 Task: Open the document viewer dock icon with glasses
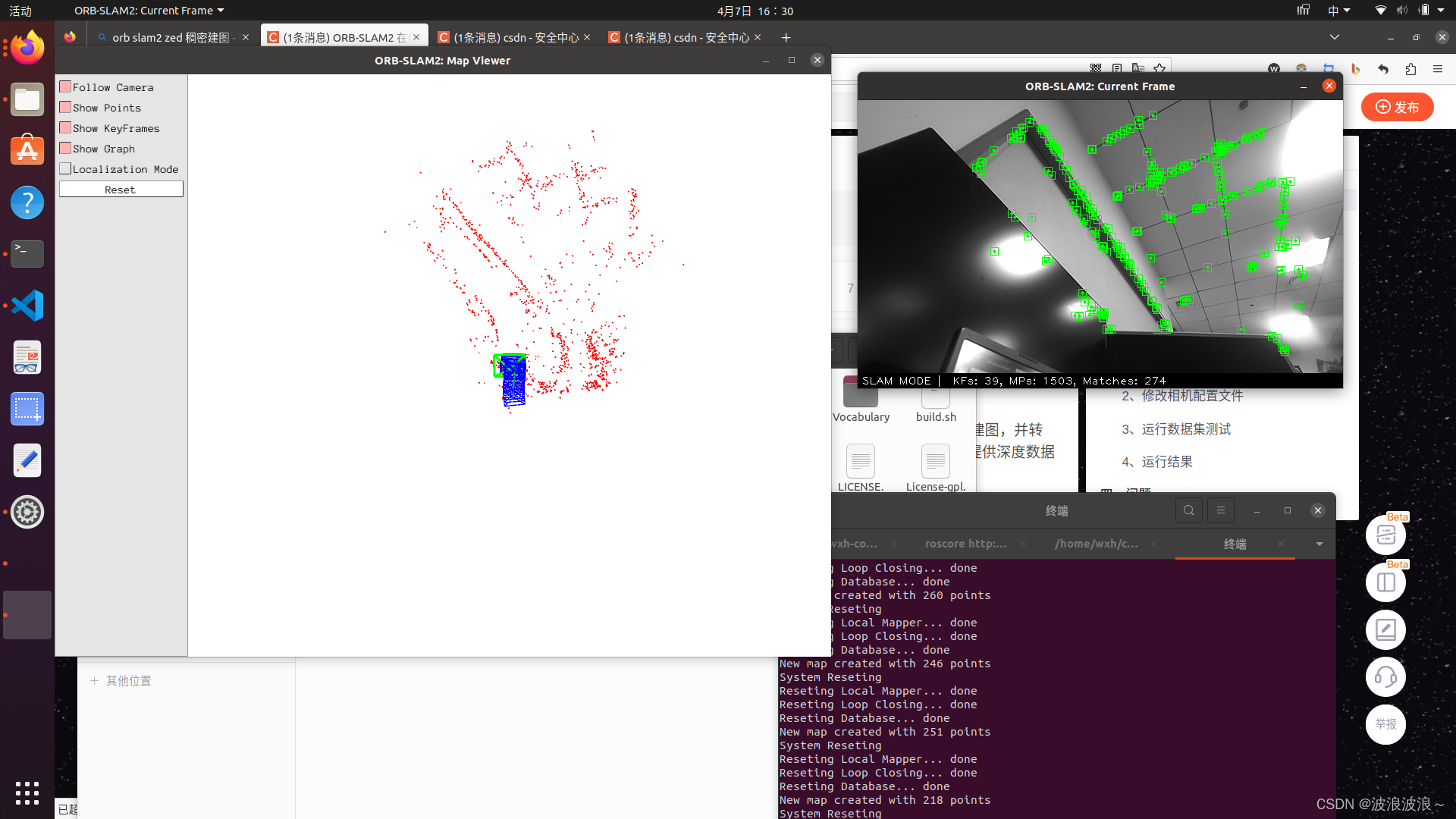(27, 357)
